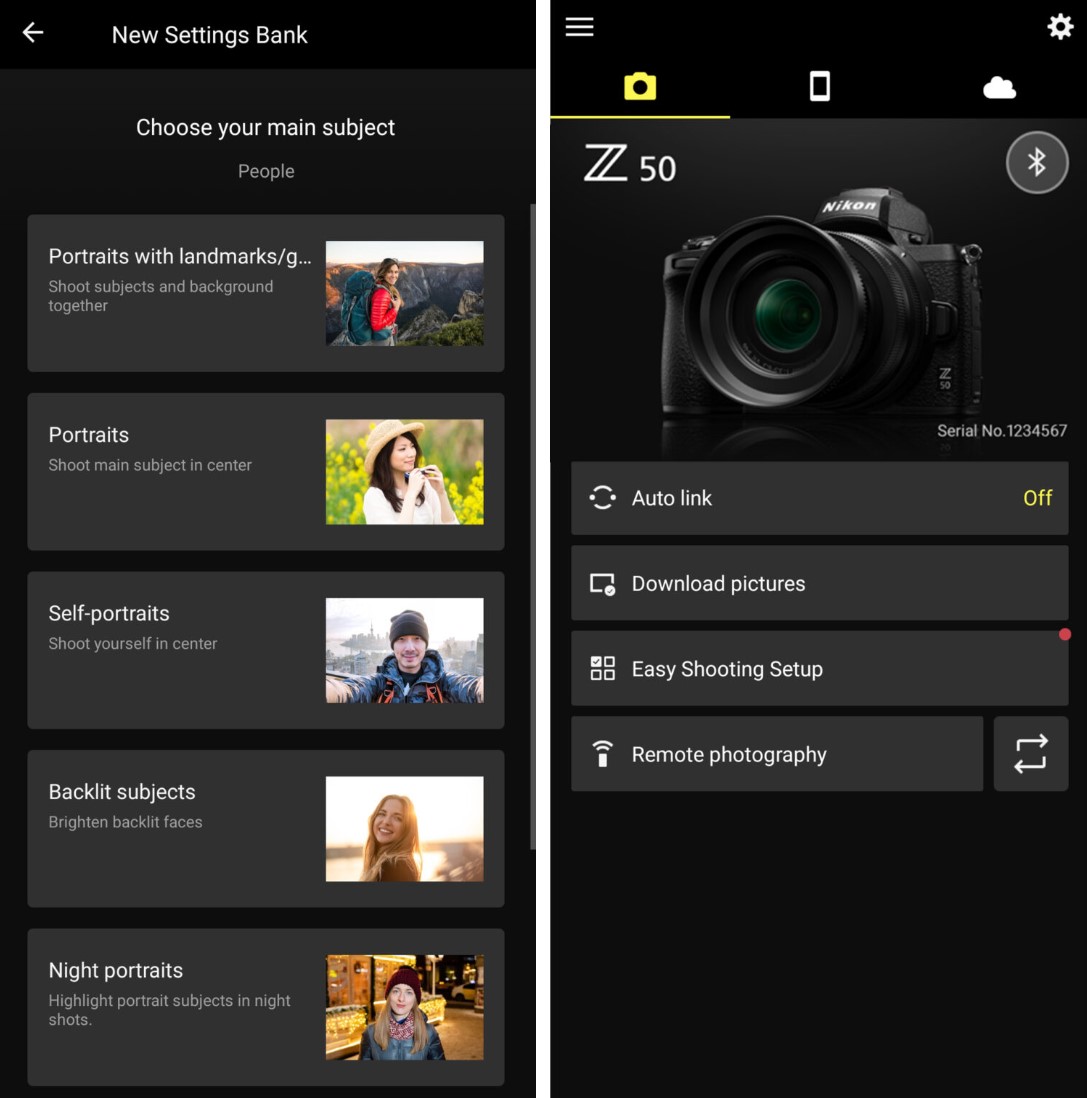
Task: Toggle Auto link Off setting
Action: point(819,498)
